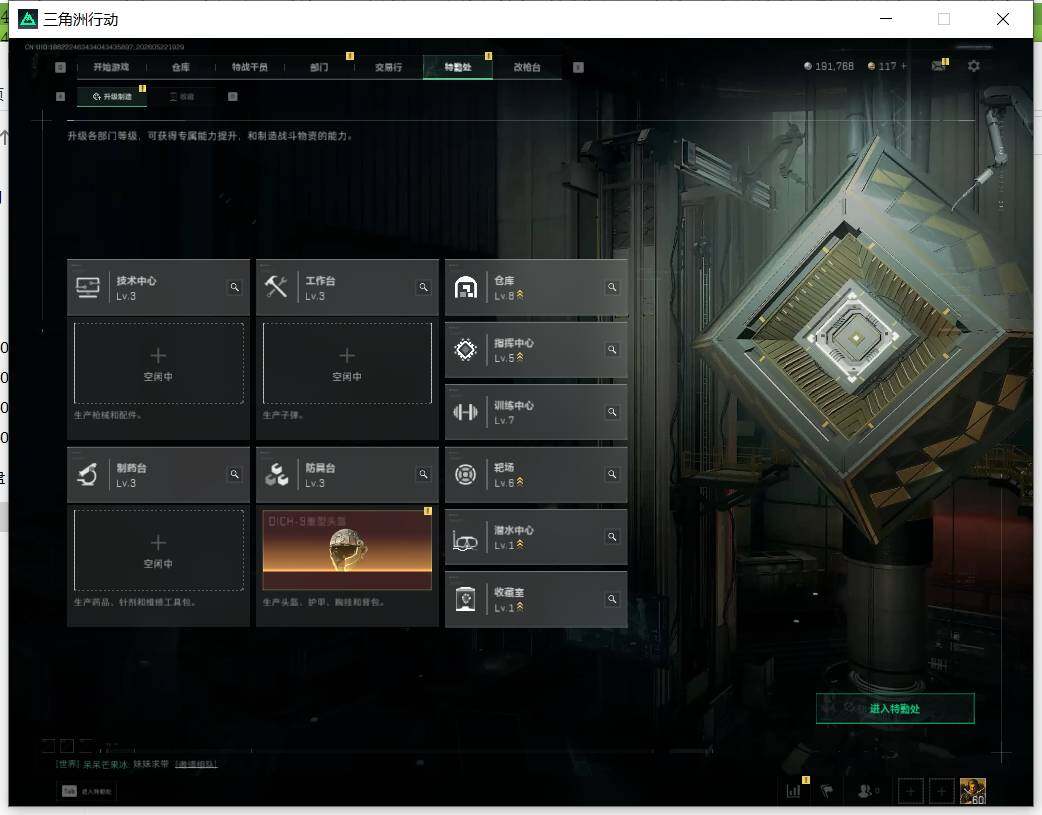The image size is (1042, 815).
Task: Switch to the 仓库 top tab
Action: pos(180,67)
